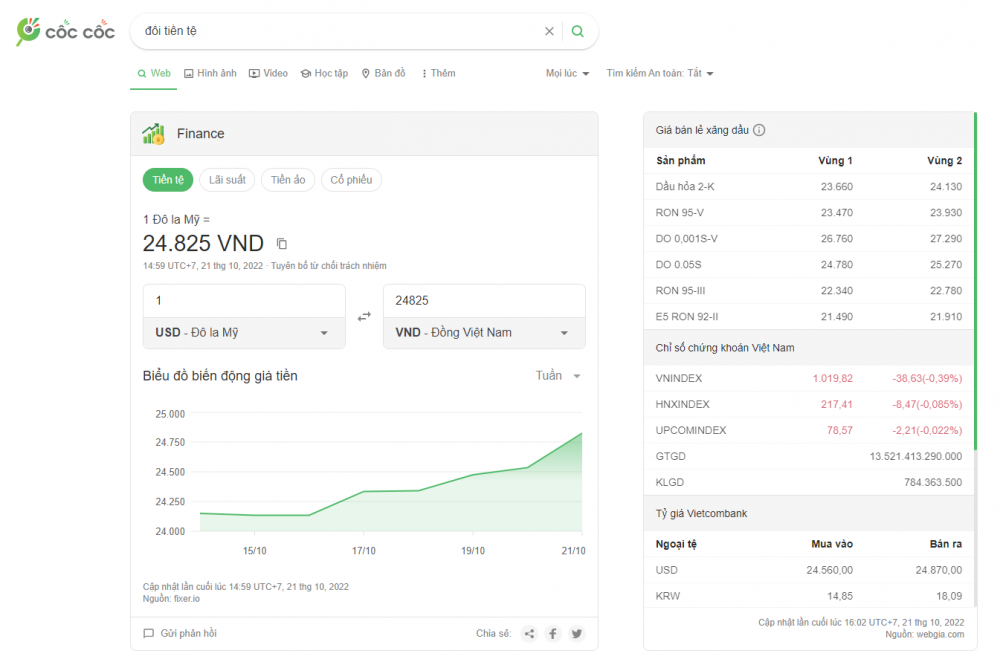Viewport: 1000px width, 662px height.
Task: Switch to the Video search tab
Action: coord(268,72)
